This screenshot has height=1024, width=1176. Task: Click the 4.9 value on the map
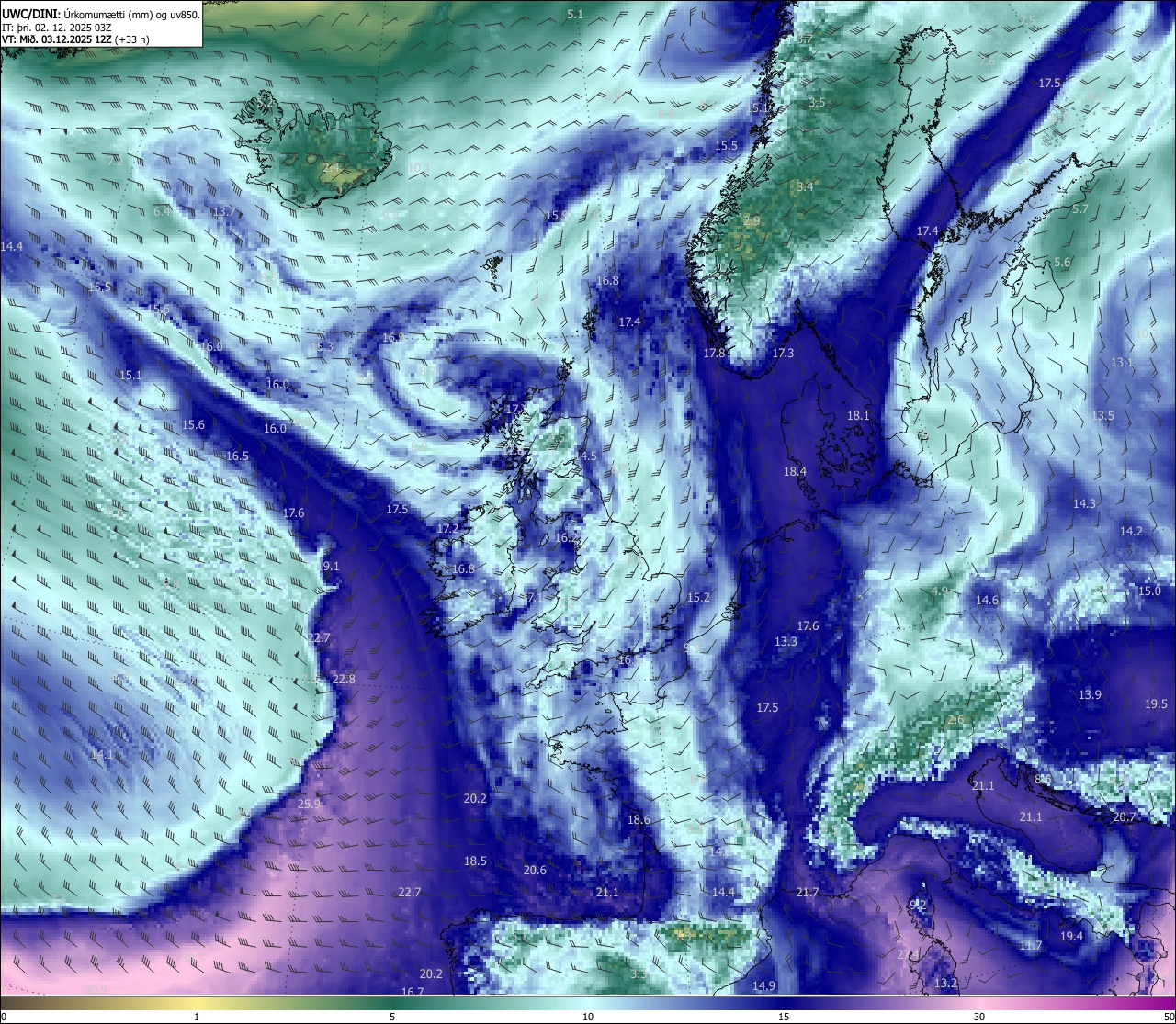click(940, 591)
